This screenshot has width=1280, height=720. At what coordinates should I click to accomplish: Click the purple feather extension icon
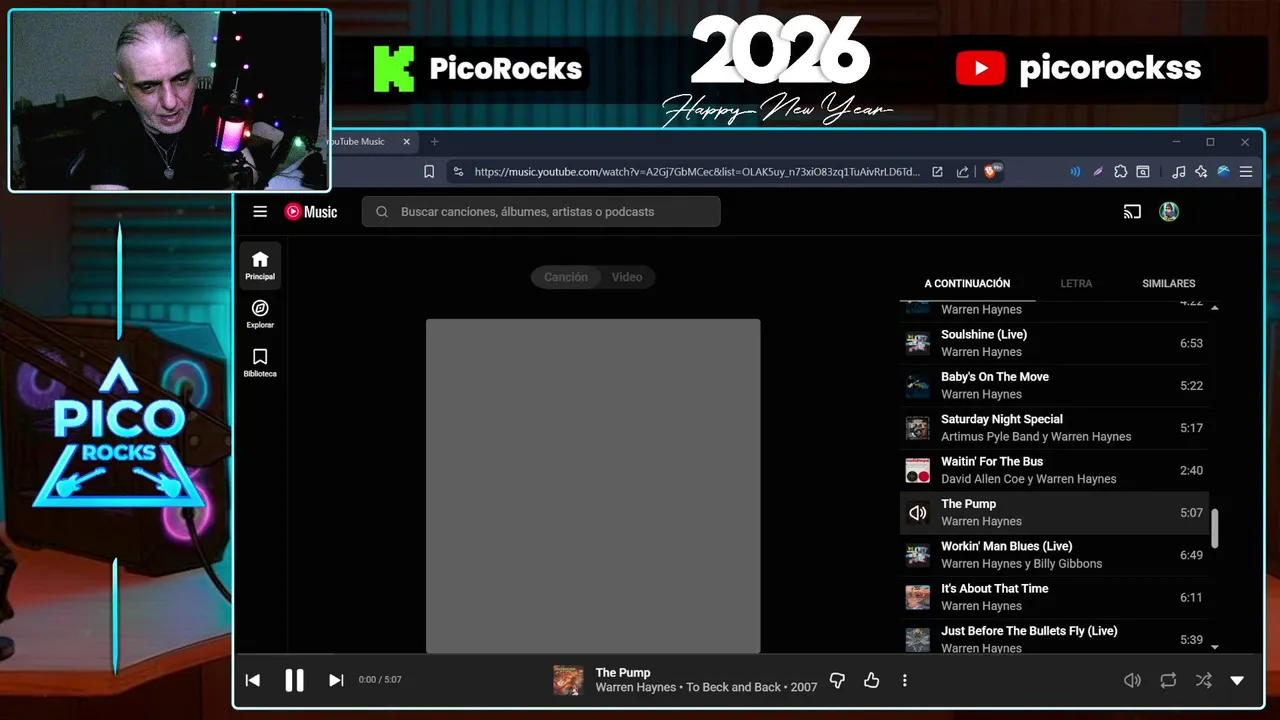click(x=1098, y=172)
